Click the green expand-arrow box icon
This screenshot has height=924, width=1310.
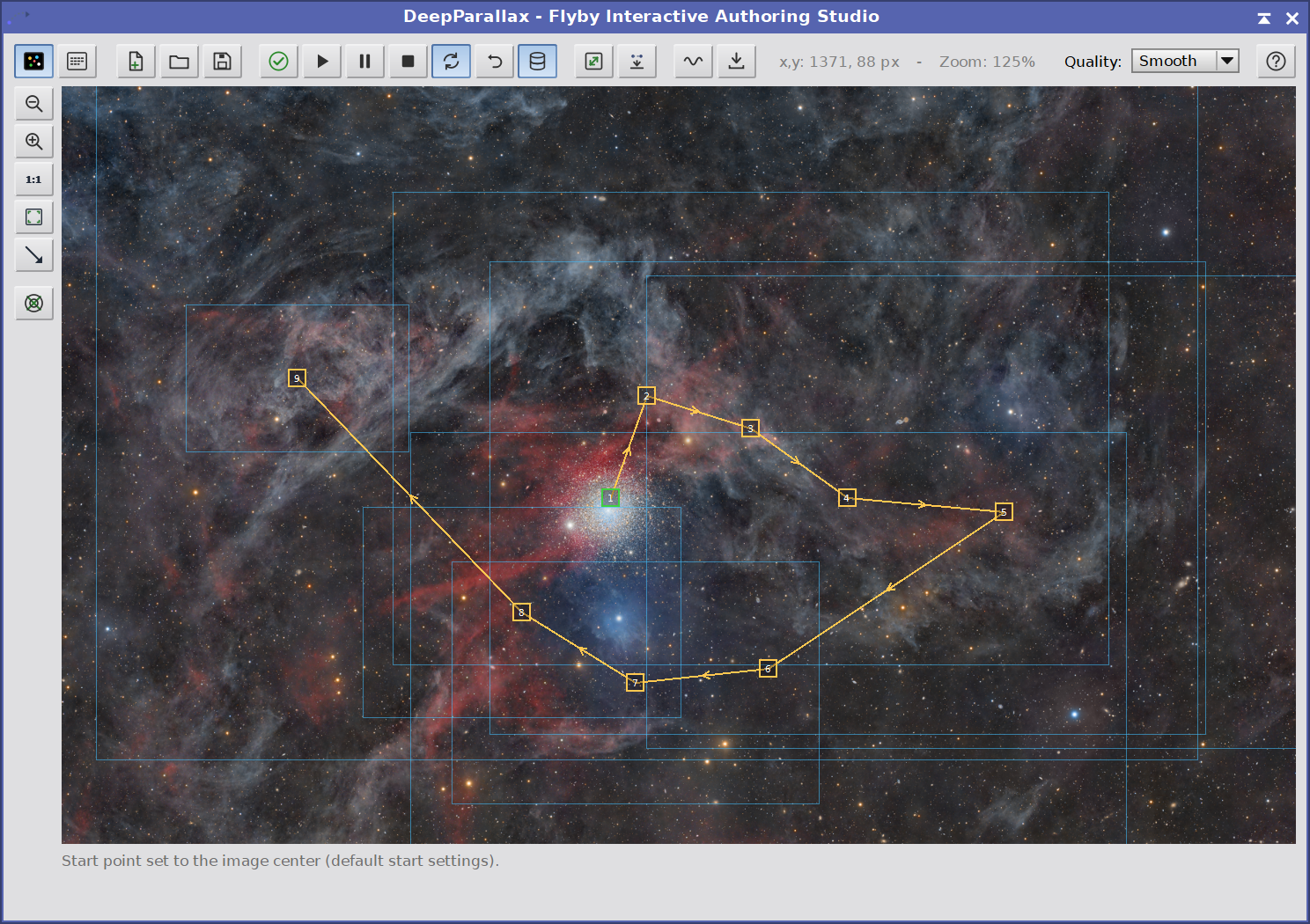[x=593, y=62]
